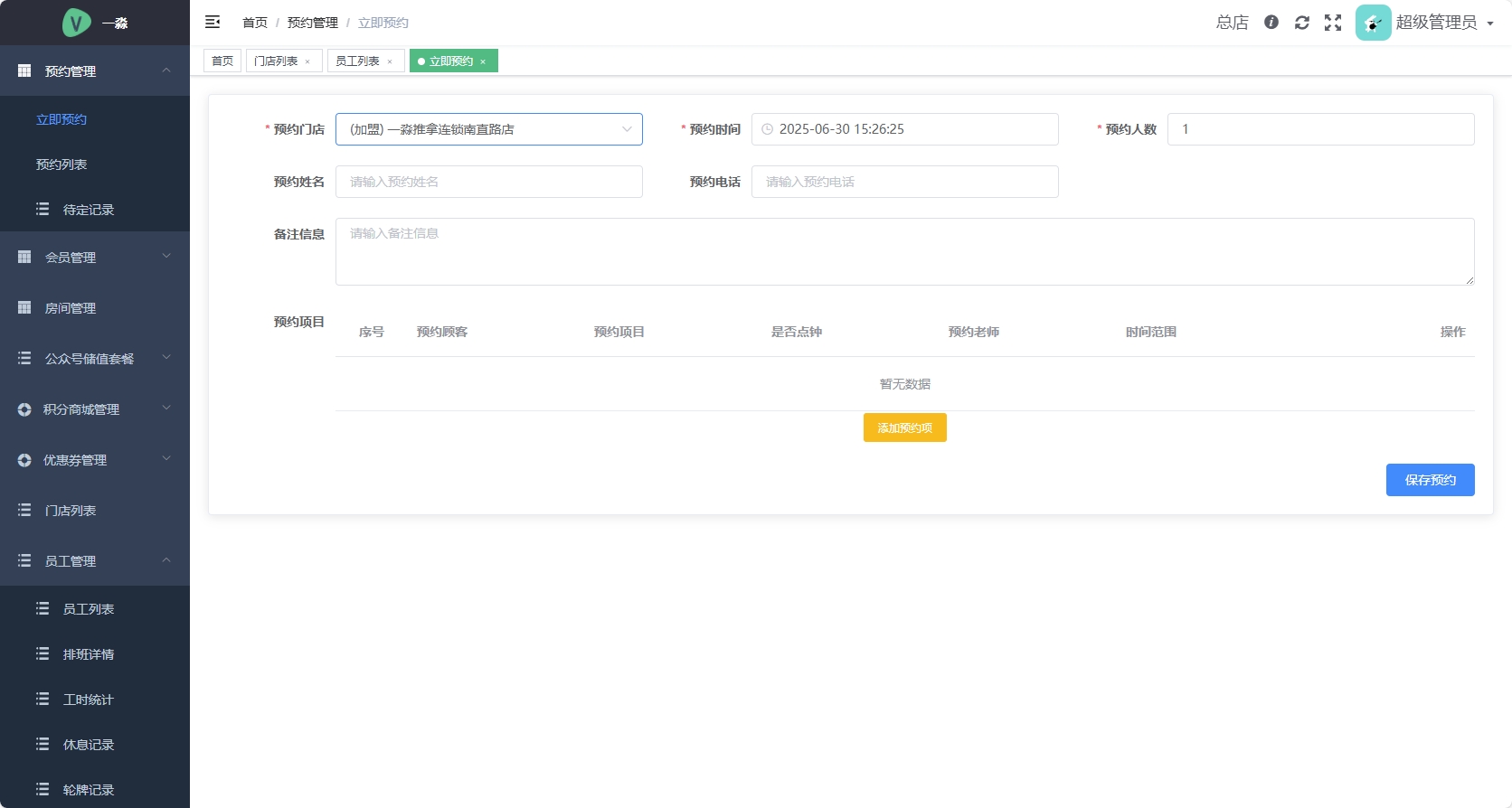Viewport: 1512px width, 808px height.
Task: Collapse sidebar with the hamburger icon
Action: point(213,22)
